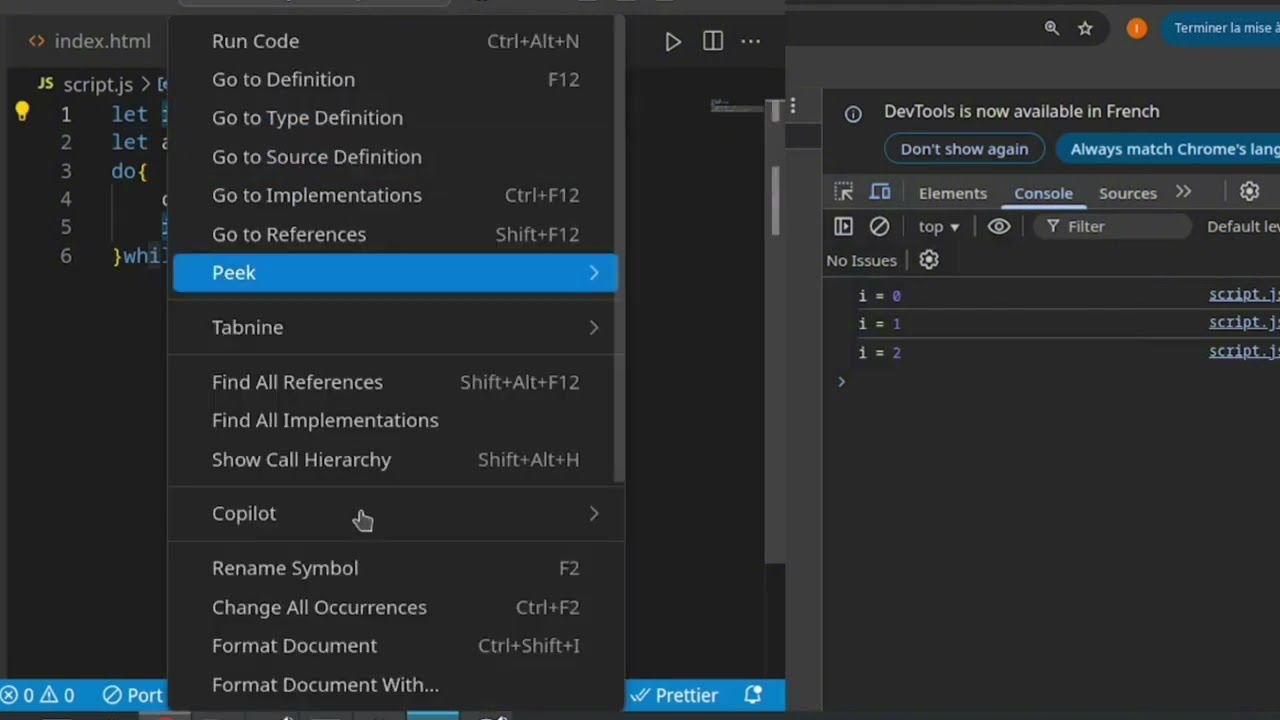
Task: Show more DevTools tabs chevron
Action: 1184,192
